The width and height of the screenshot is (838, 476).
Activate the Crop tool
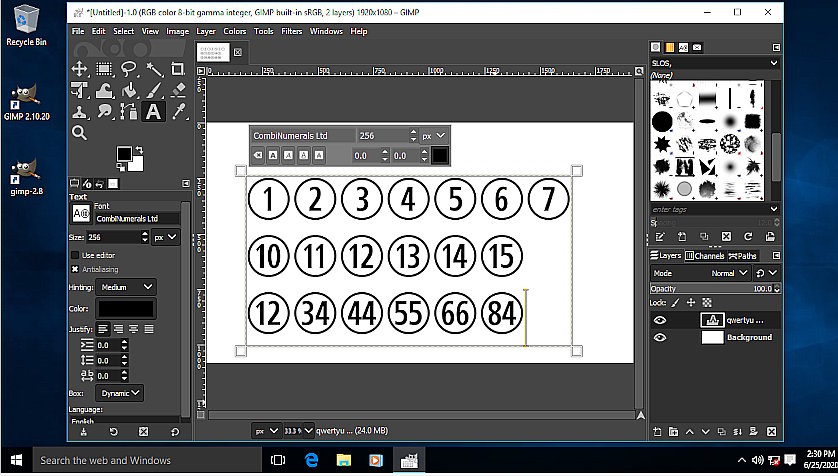click(178, 69)
